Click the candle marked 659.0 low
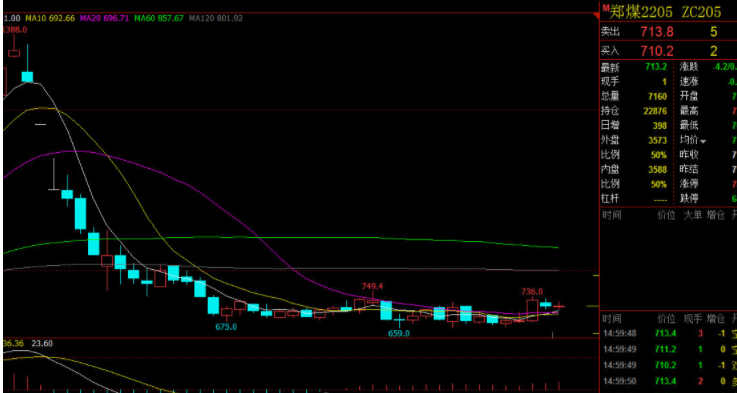This screenshot has width=737, height=393. (x=400, y=322)
